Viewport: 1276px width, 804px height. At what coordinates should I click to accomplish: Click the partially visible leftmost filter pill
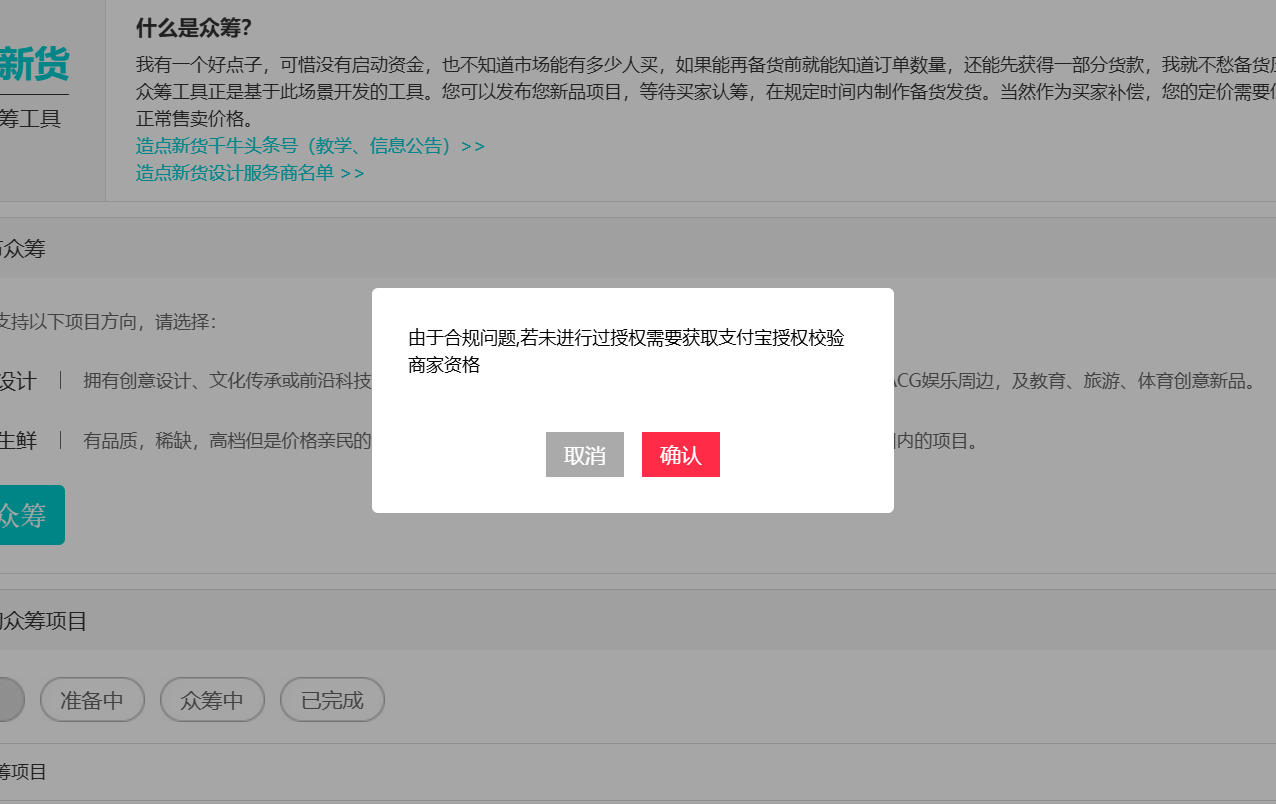pos(10,699)
